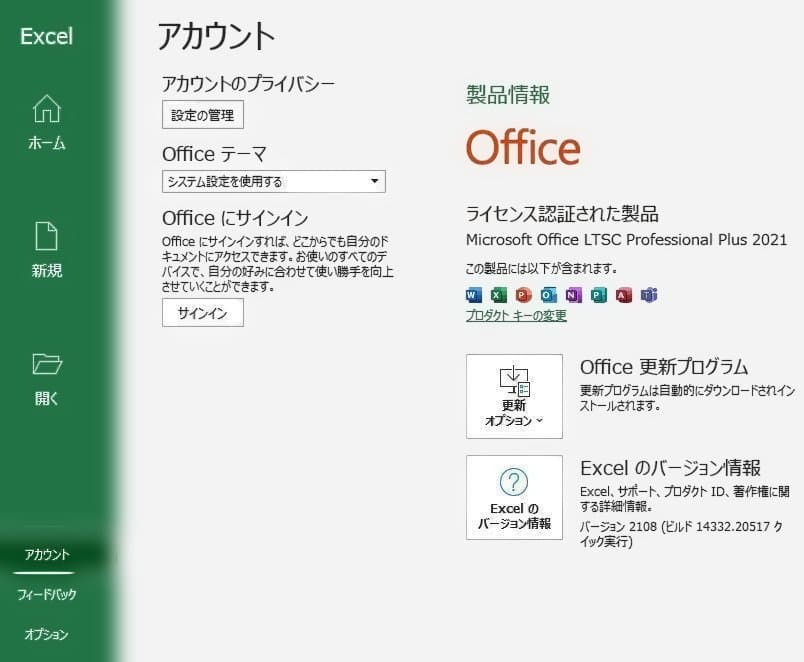Select the PowerPoint icon
Screen dimensions: 804x662
pos(521,295)
